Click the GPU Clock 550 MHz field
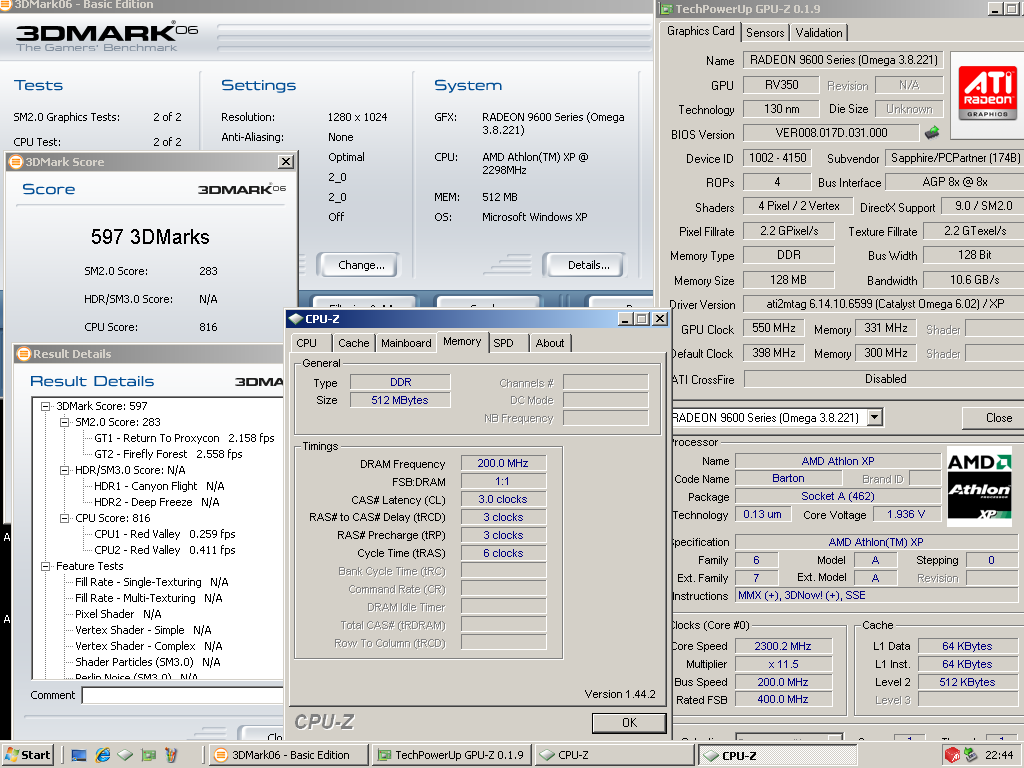 click(774, 328)
